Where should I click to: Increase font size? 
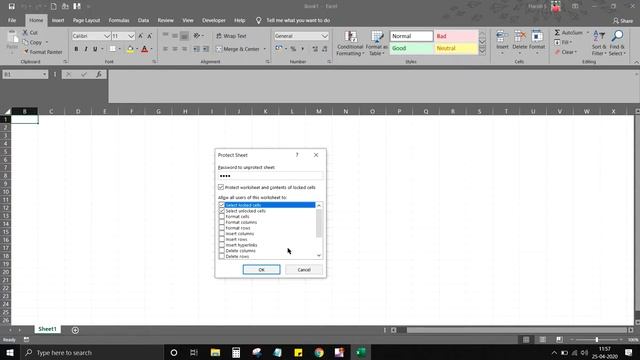pos(141,36)
